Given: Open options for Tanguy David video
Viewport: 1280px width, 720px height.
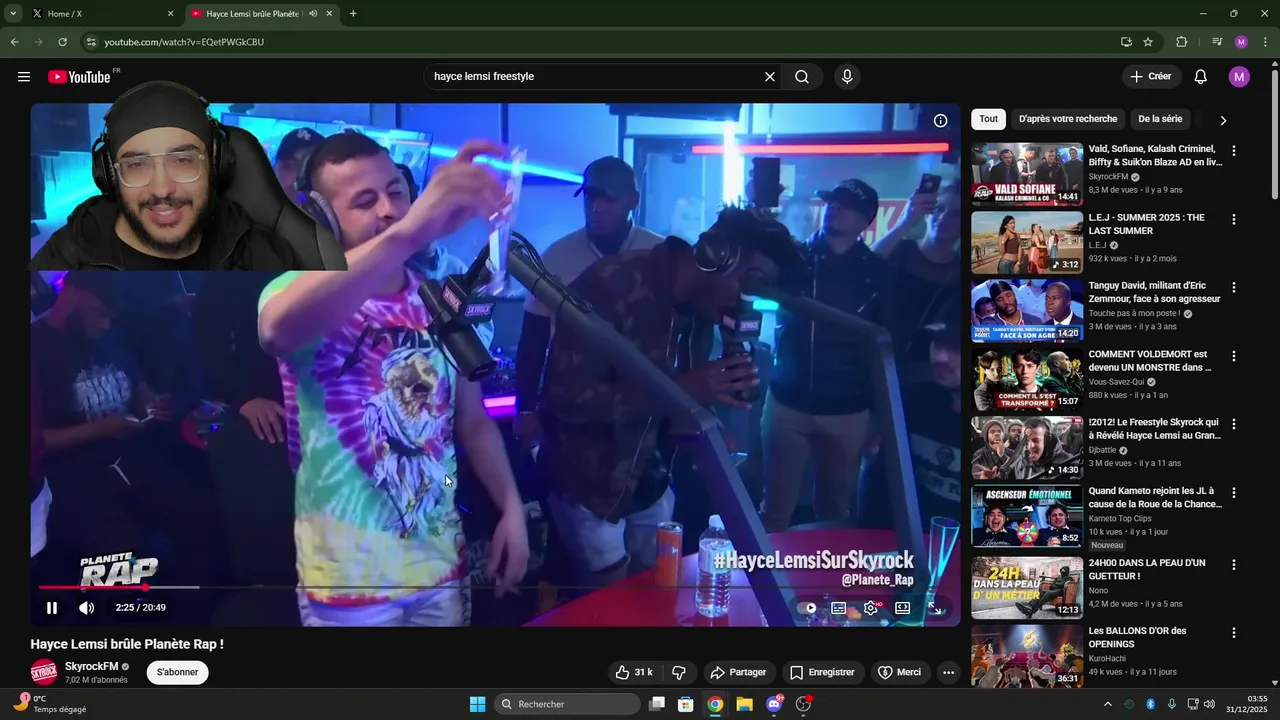Looking at the screenshot, I should point(1233,287).
